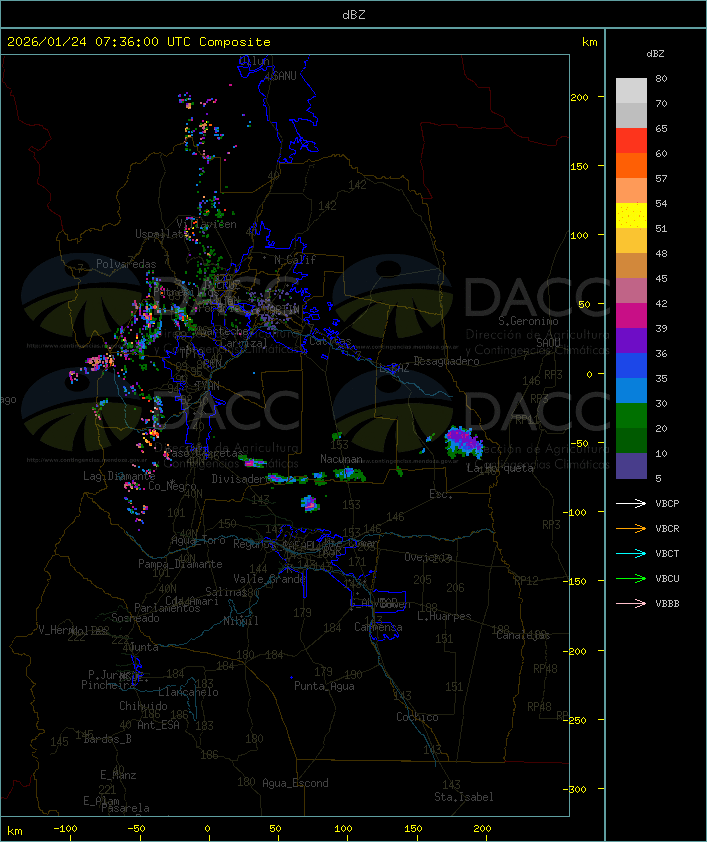The height and width of the screenshot is (842, 707).
Task: Click the orange VBCR arrow icon
Action: point(632,529)
